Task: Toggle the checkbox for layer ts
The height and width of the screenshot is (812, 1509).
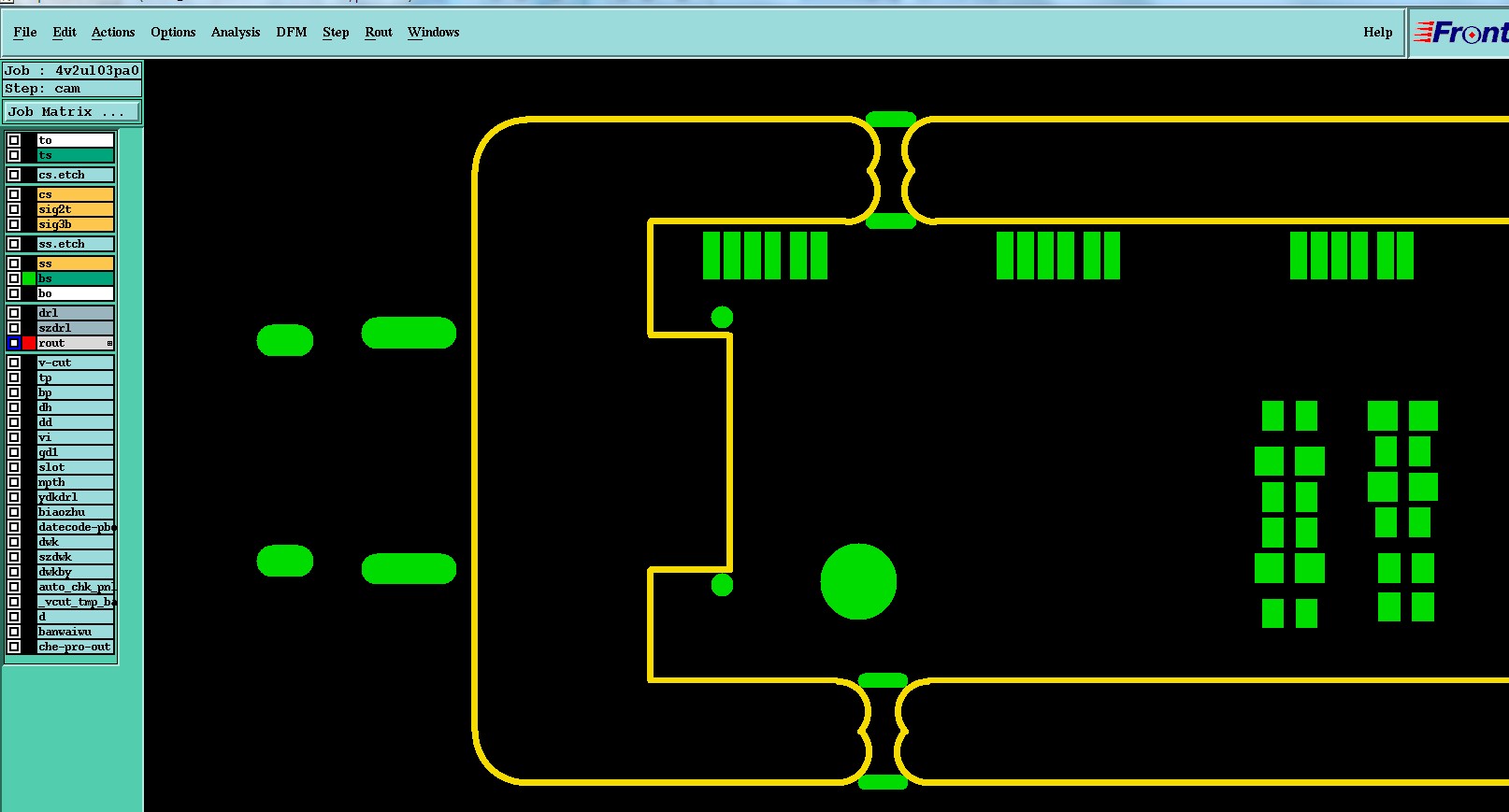Action: tap(14, 155)
